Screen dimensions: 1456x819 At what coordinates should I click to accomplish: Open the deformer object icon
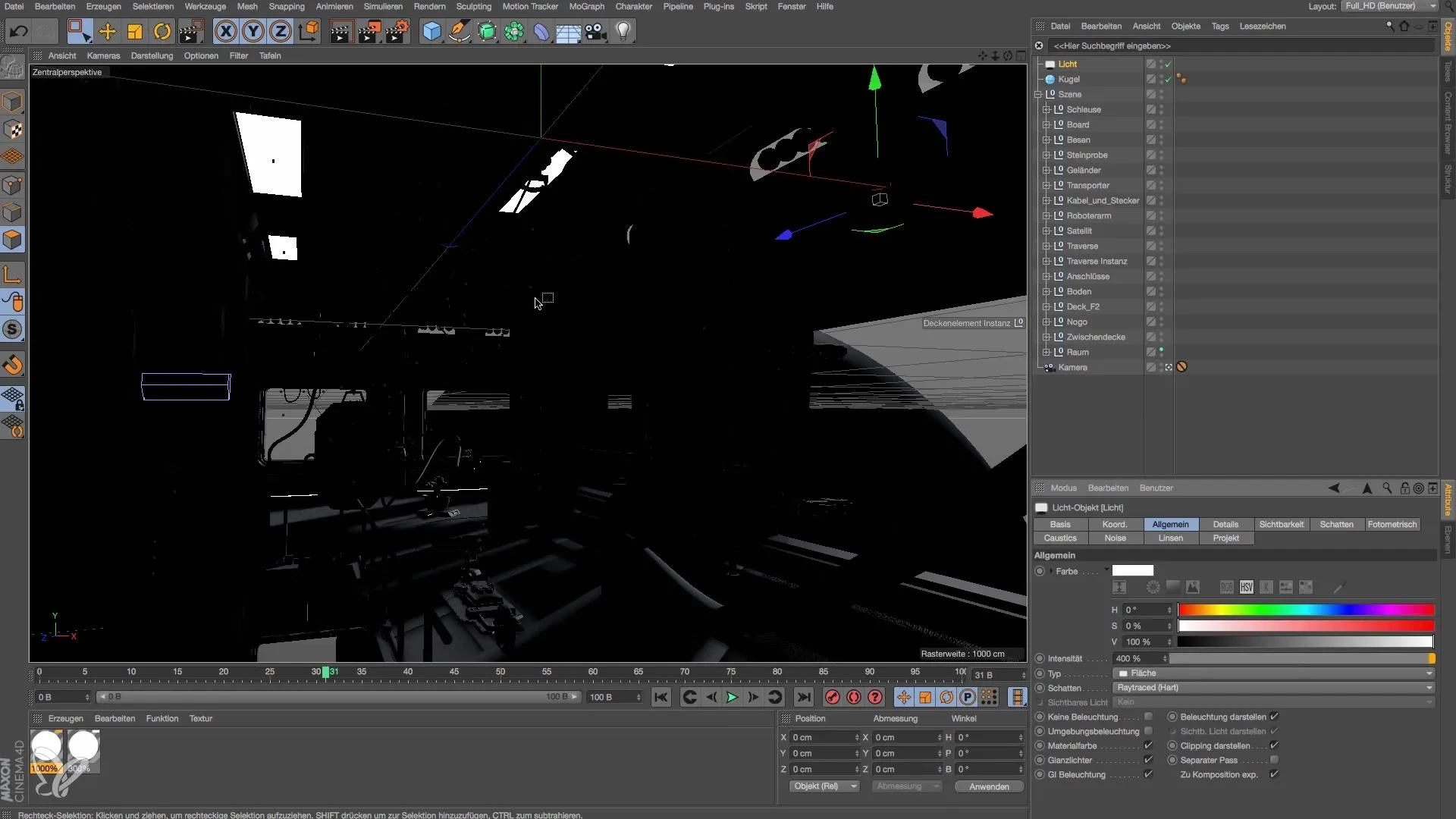541,31
